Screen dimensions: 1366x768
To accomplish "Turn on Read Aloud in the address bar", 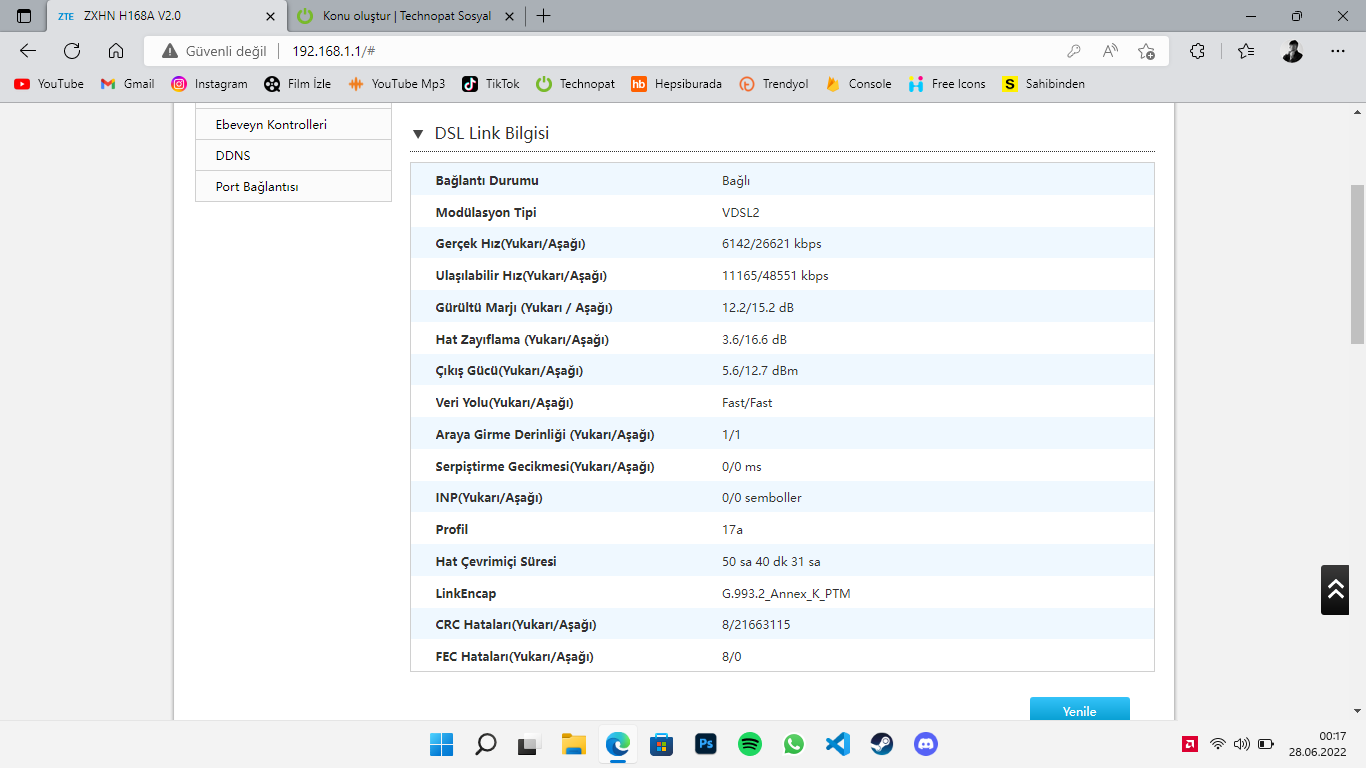I will click(1110, 51).
